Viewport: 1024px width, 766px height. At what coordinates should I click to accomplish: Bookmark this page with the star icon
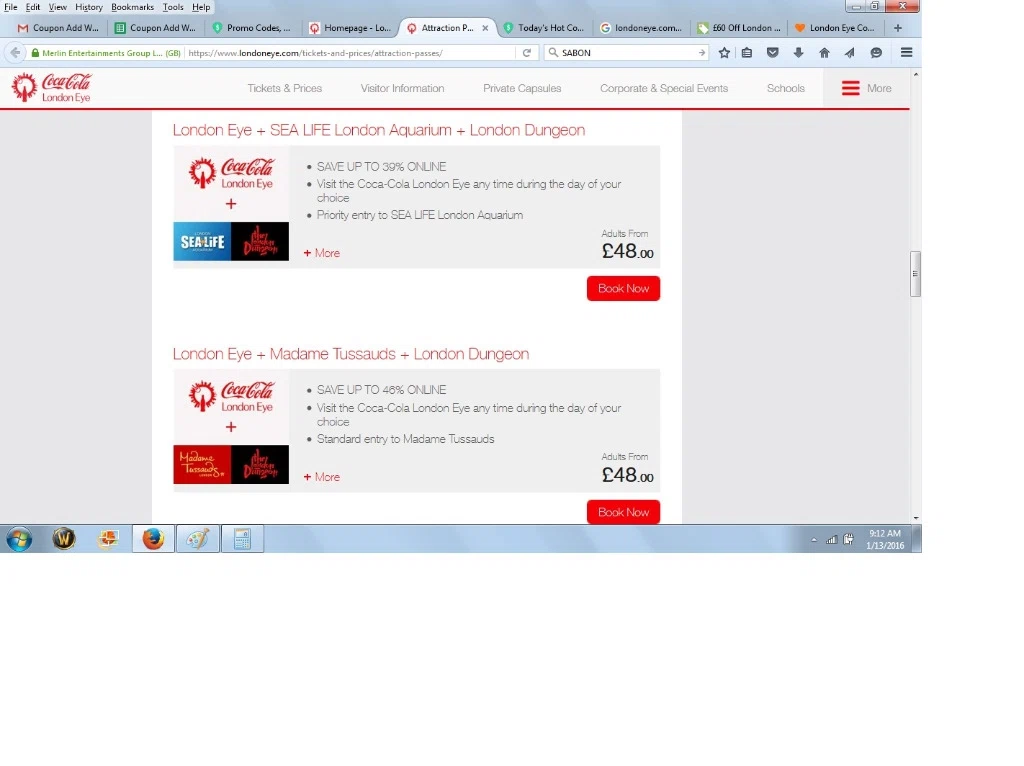[724, 53]
